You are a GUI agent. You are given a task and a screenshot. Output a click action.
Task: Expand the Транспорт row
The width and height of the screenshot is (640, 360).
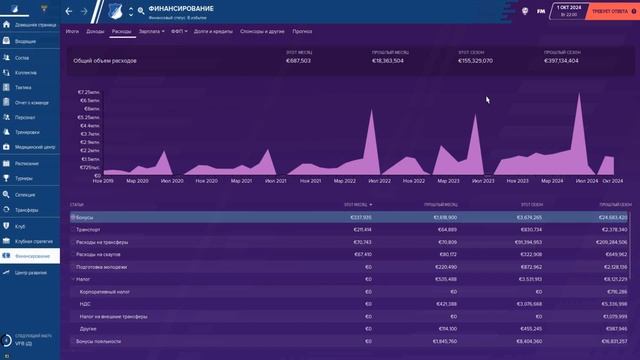pyautogui.click(x=73, y=230)
